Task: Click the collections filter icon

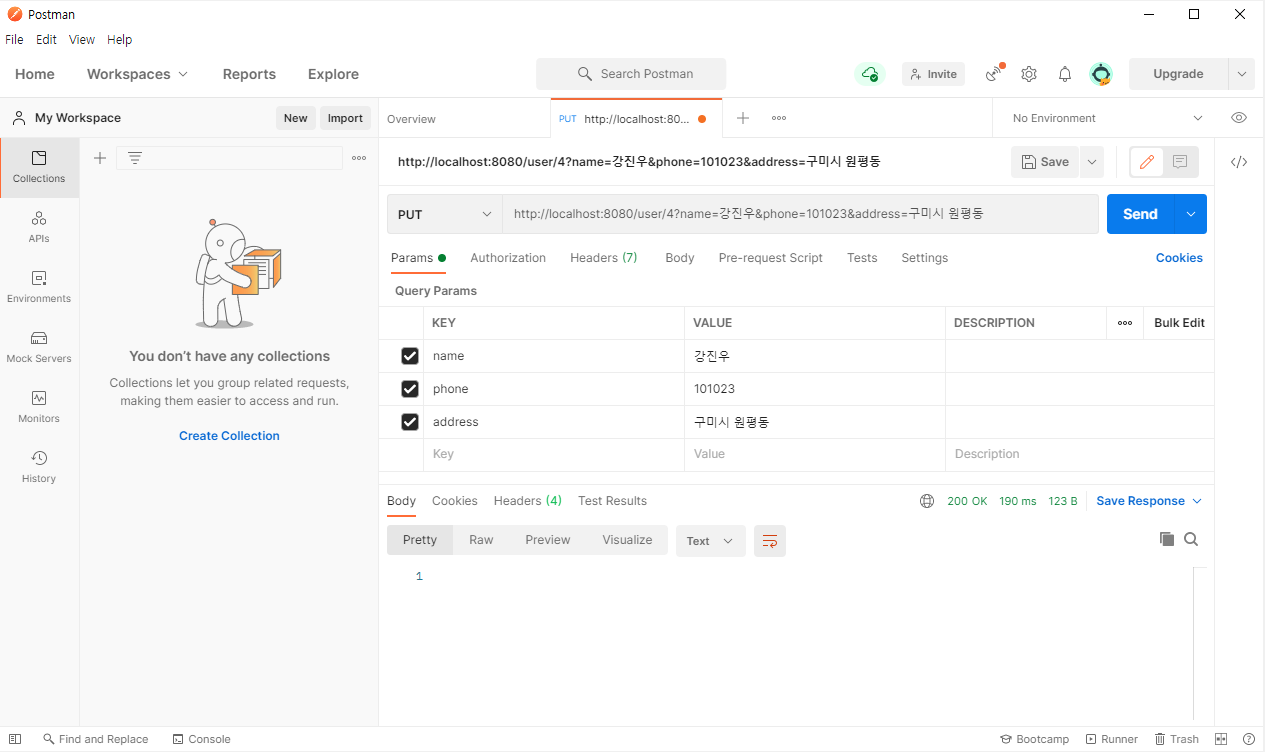Action: [x=135, y=158]
